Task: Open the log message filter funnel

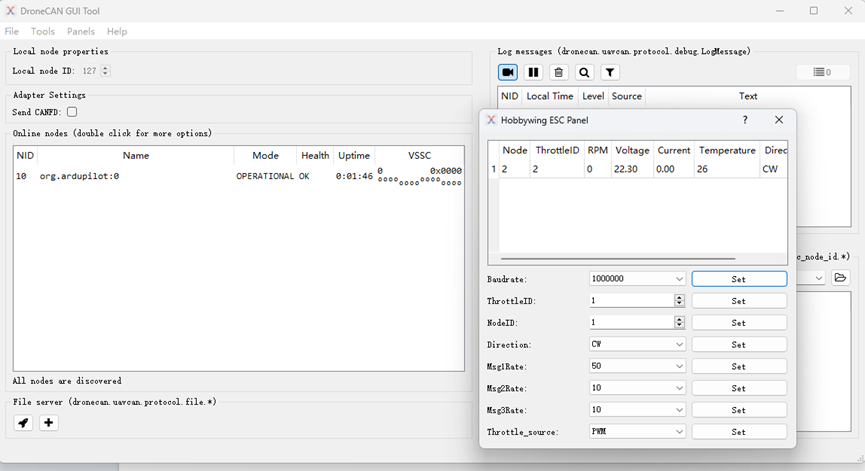Action: pos(610,72)
